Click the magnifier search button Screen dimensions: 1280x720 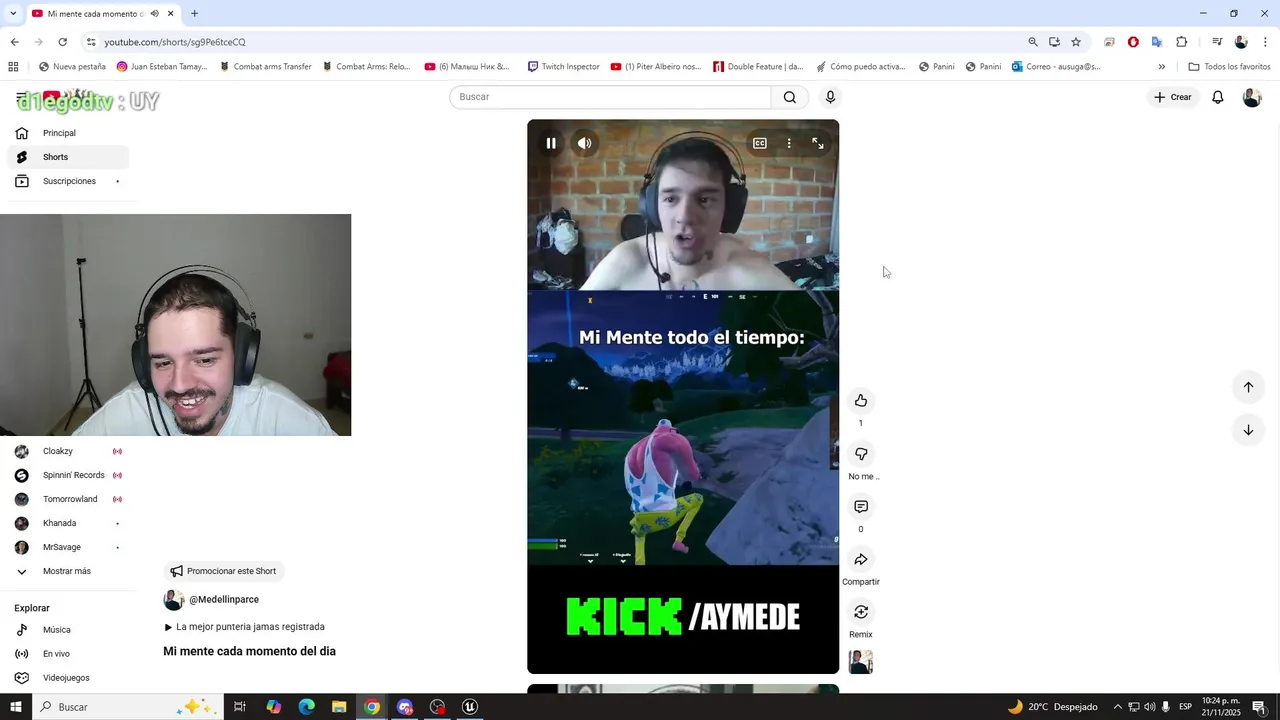tap(790, 97)
